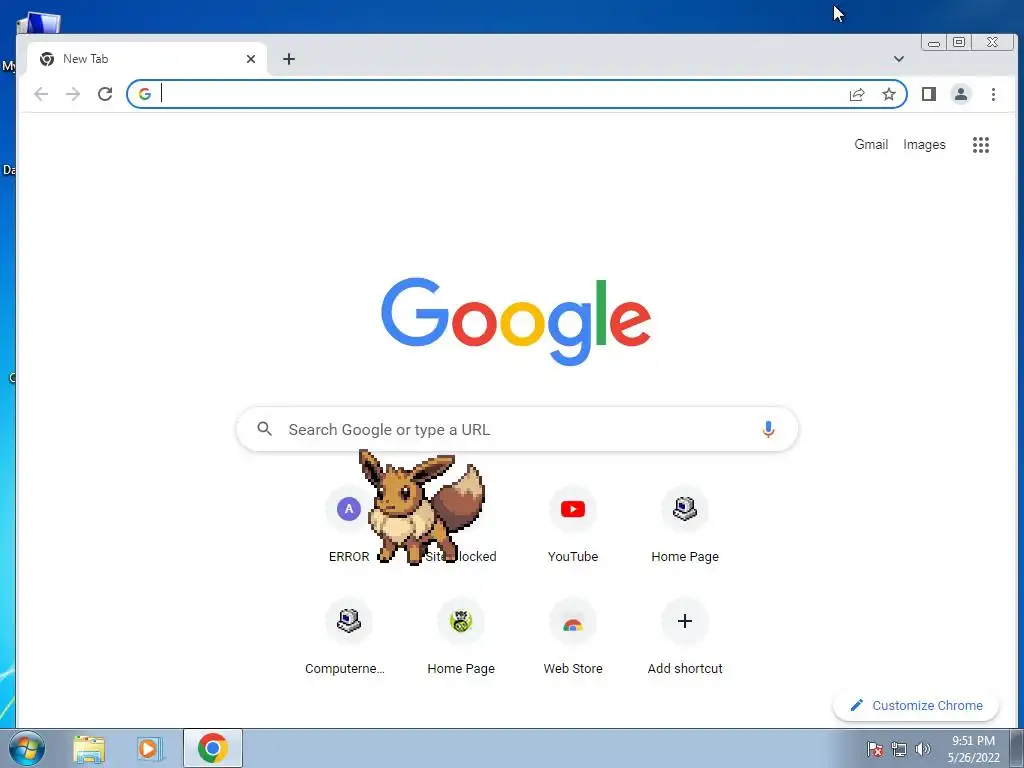Open the profile avatar menu
1024x768 pixels.
pos(961,94)
